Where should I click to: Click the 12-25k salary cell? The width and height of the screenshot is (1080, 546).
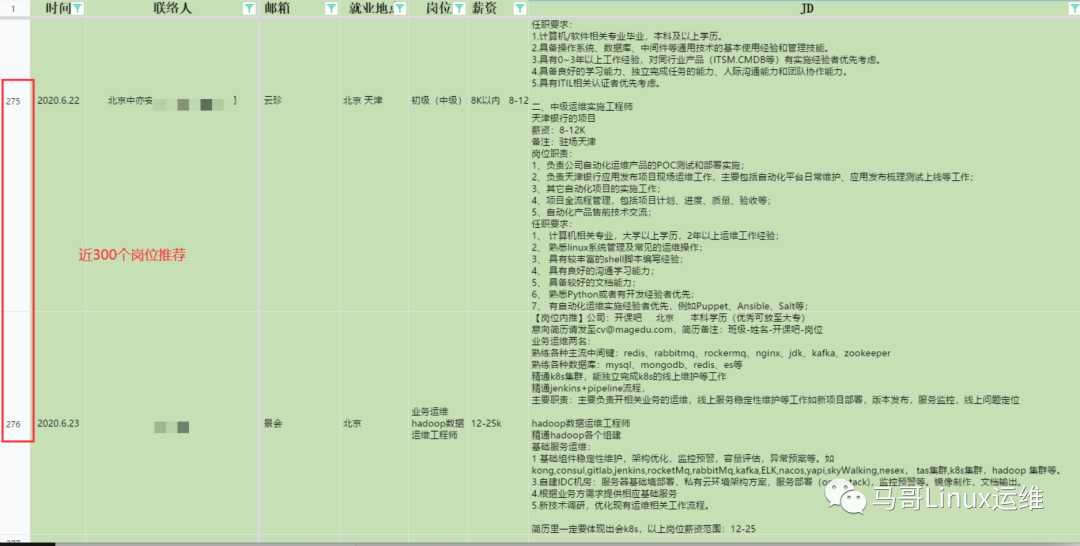[498, 423]
